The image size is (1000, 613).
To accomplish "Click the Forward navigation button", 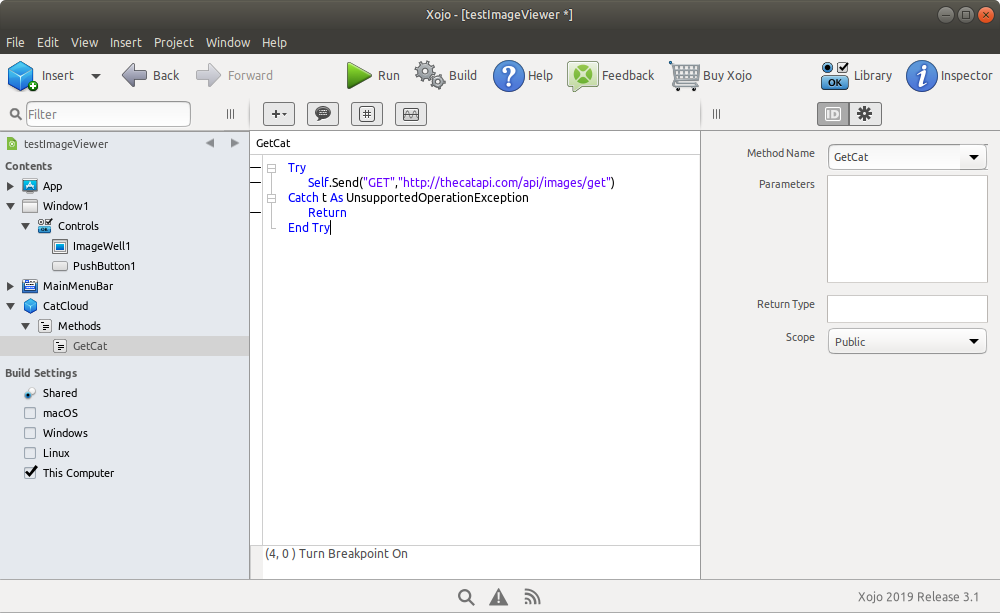I will tap(234, 75).
